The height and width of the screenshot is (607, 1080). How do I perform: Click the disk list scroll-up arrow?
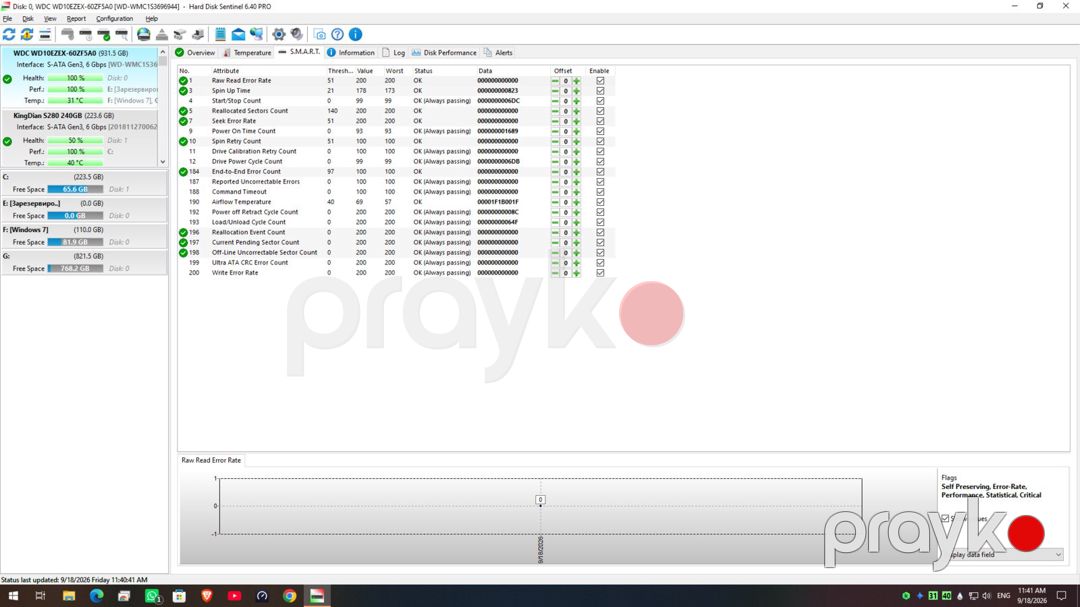pos(163,52)
